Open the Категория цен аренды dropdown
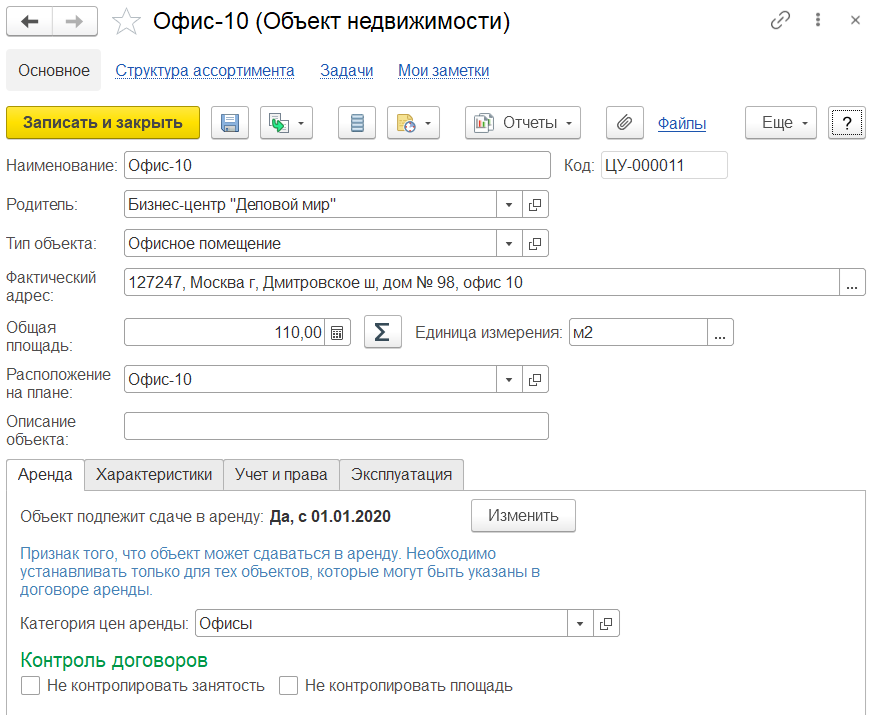The height and width of the screenshot is (715, 869). [580, 624]
